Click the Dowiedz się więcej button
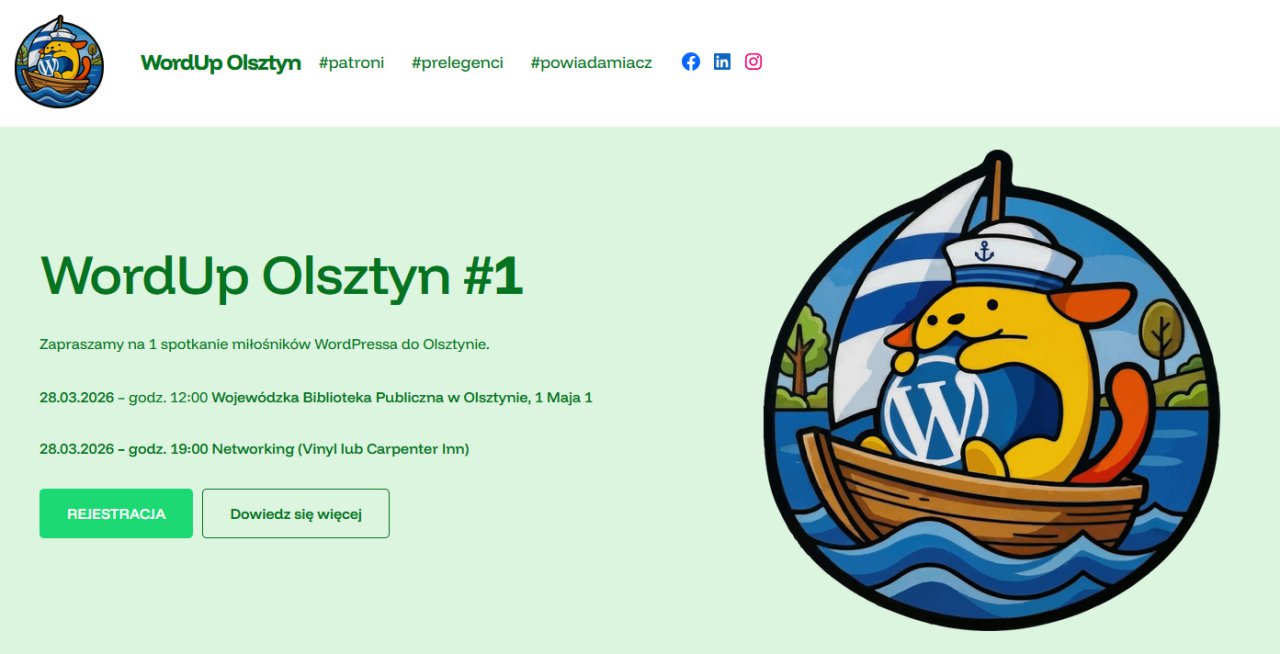 click(295, 514)
